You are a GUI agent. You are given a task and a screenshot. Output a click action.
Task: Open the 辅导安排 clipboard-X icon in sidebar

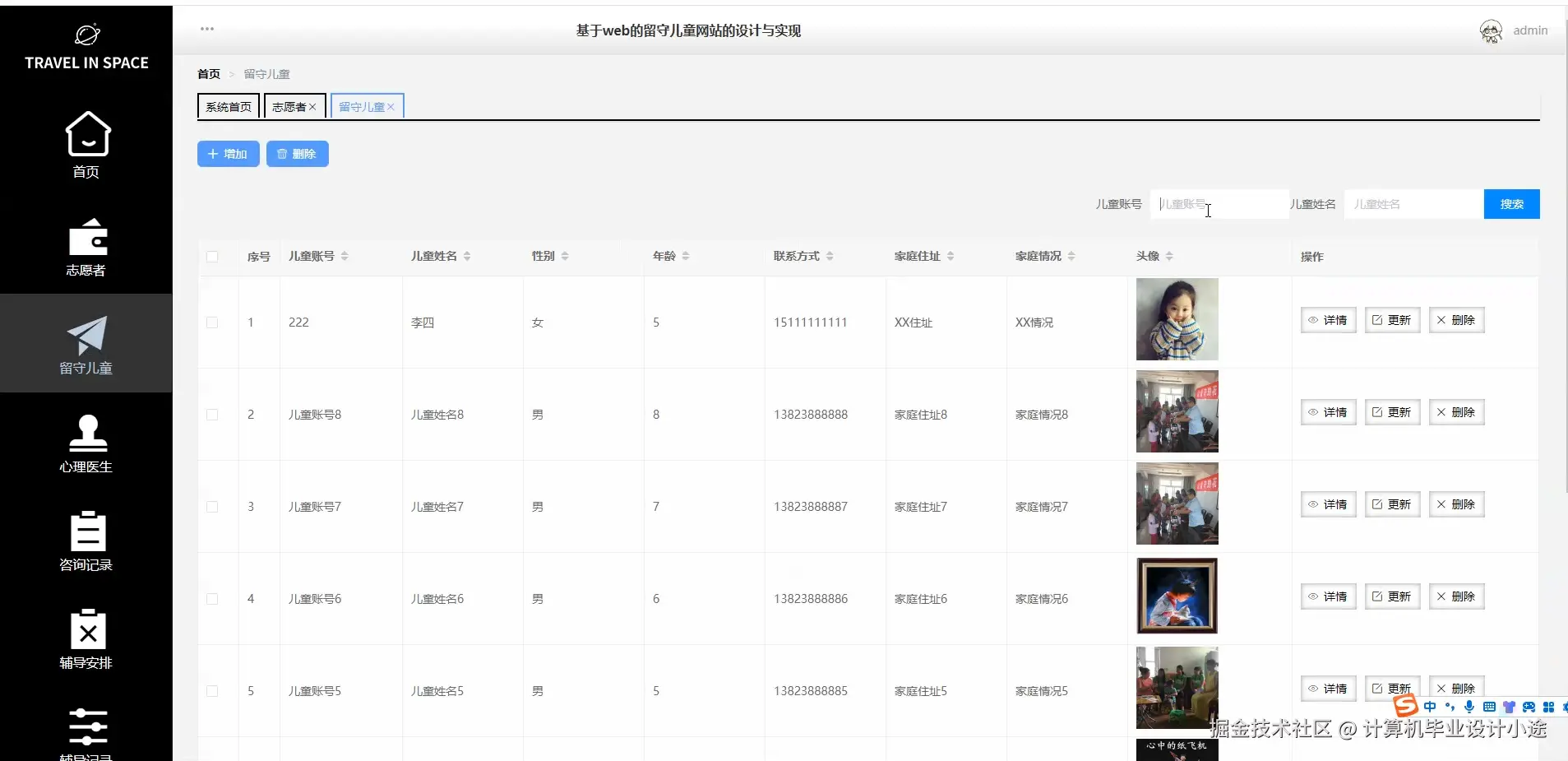tap(88, 629)
